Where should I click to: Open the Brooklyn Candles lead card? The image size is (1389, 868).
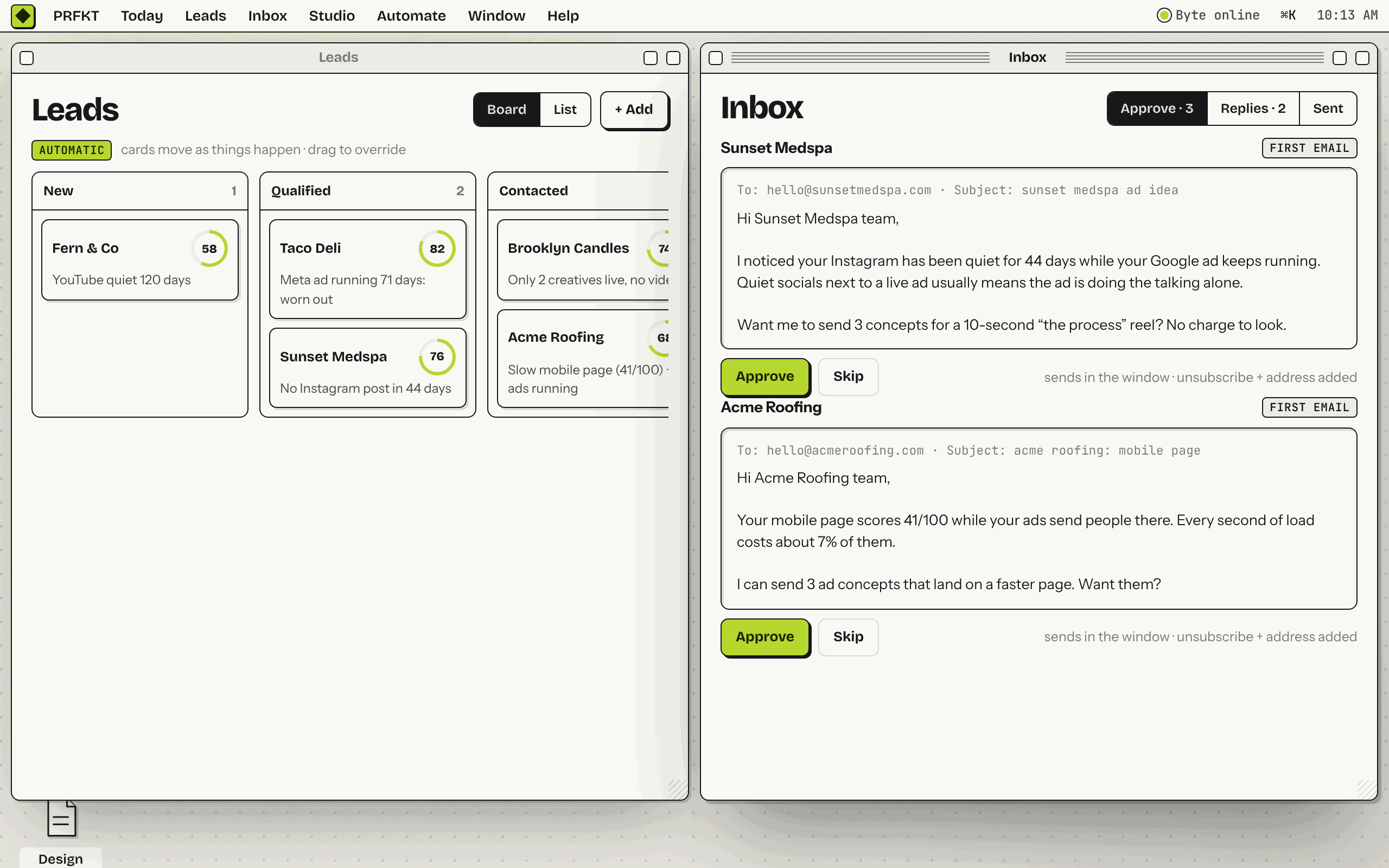pos(583,259)
